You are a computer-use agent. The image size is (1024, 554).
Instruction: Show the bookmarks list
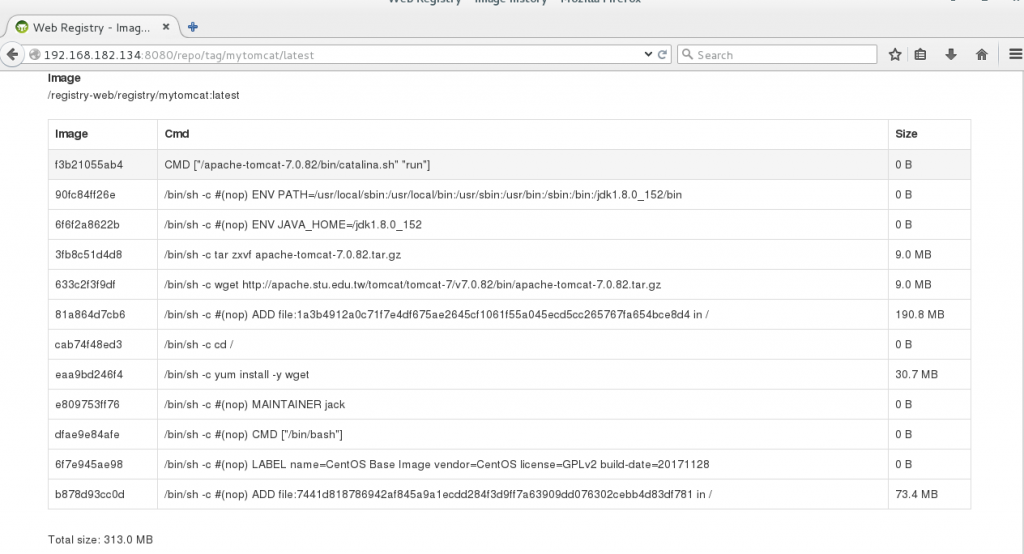[x=921, y=54]
